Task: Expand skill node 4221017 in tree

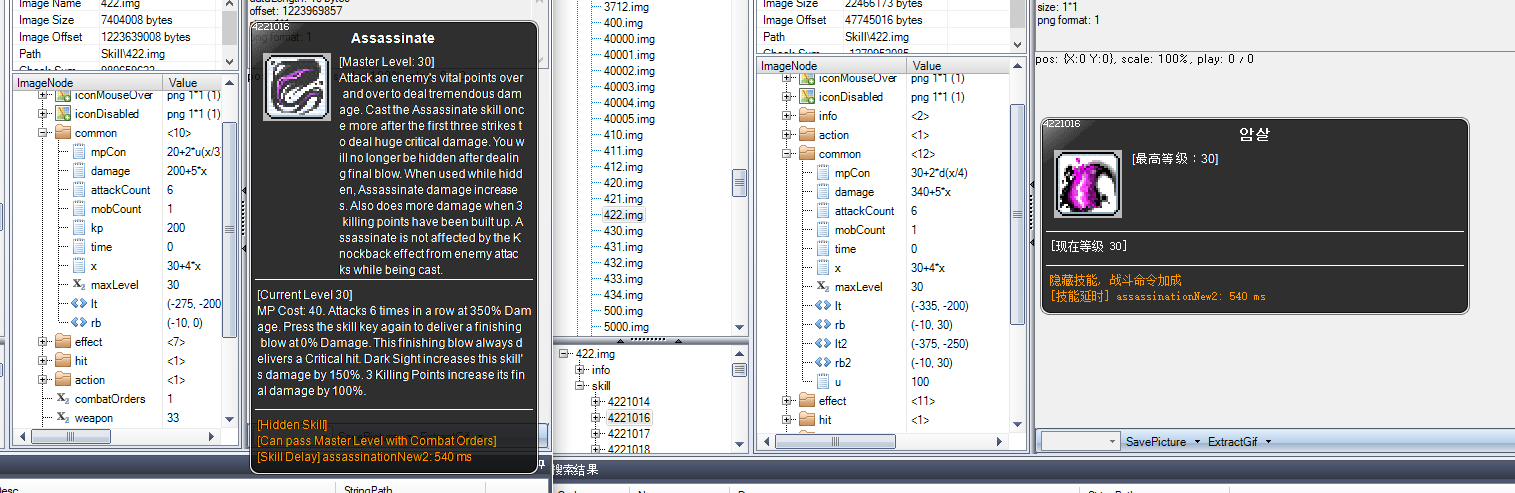Action: click(596, 434)
